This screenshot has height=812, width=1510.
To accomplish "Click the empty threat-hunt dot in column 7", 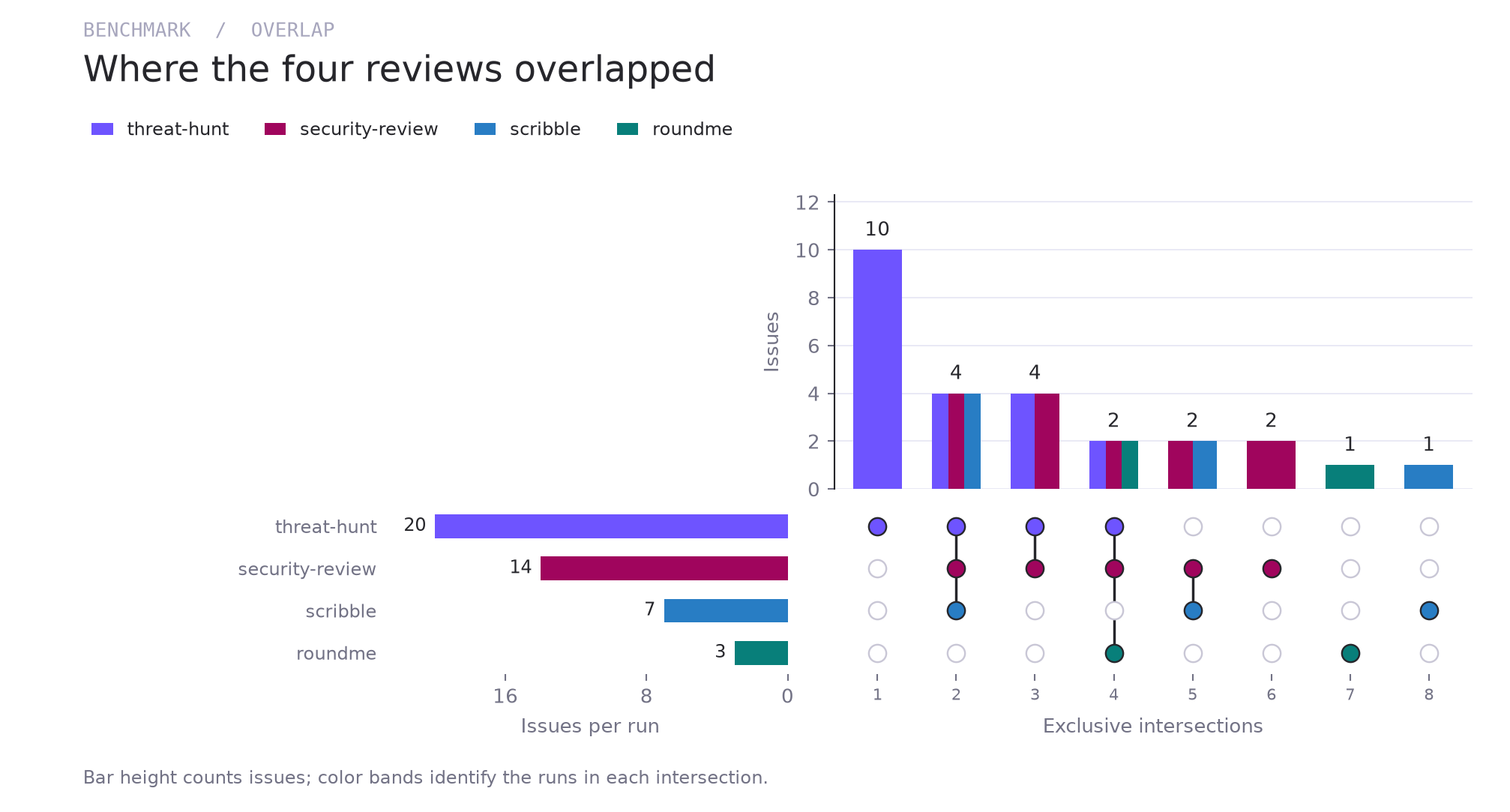I will click(x=1350, y=526).
